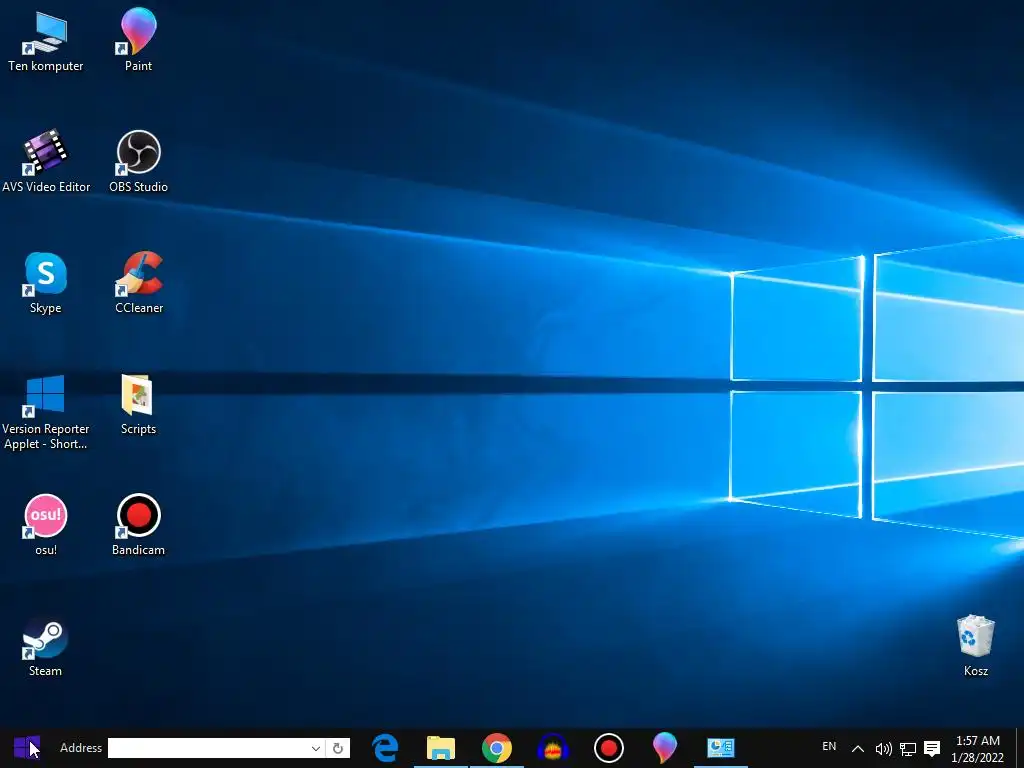Switch to Chrome on the taskbar
The image size is (1024, 768).
tap(497, 748)
